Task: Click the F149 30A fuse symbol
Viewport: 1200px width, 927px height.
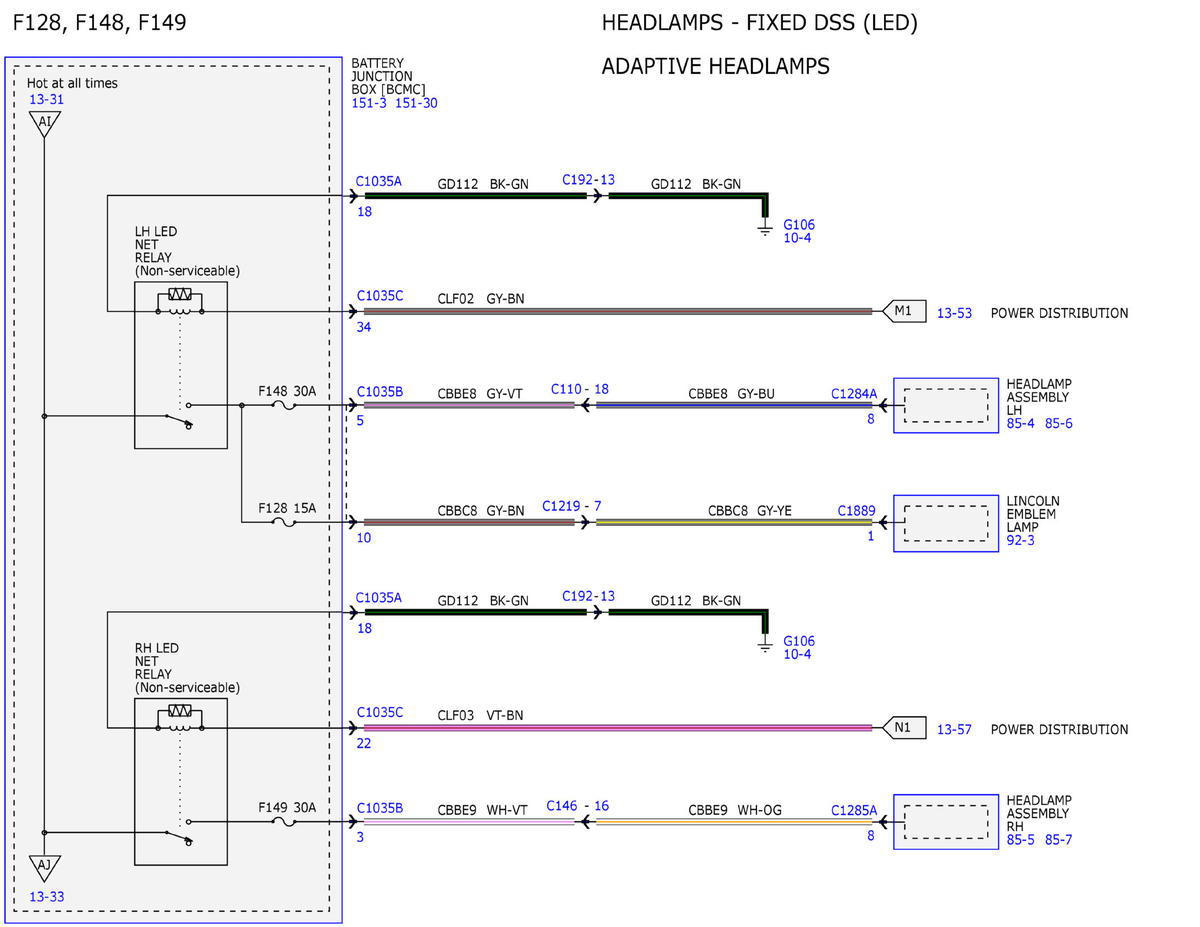Action: coord(285,822)
